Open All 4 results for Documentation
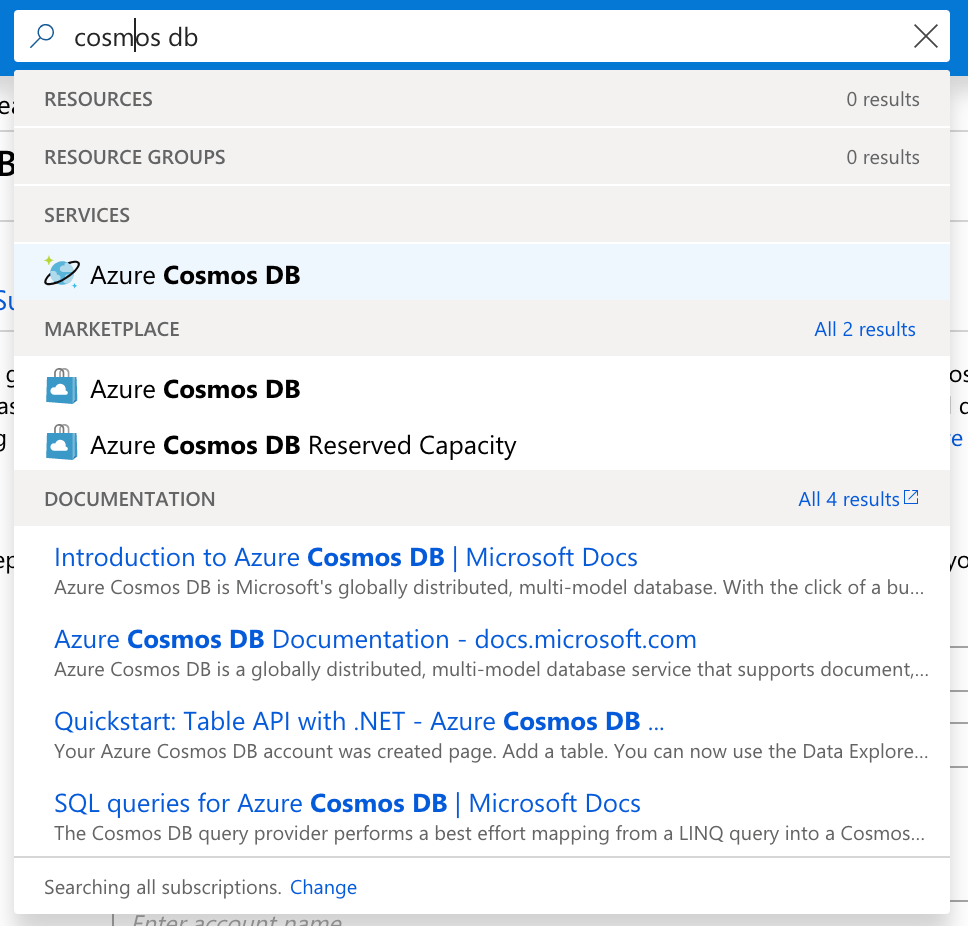The width and height of the screenshot is (968, 926). [848, 498]
